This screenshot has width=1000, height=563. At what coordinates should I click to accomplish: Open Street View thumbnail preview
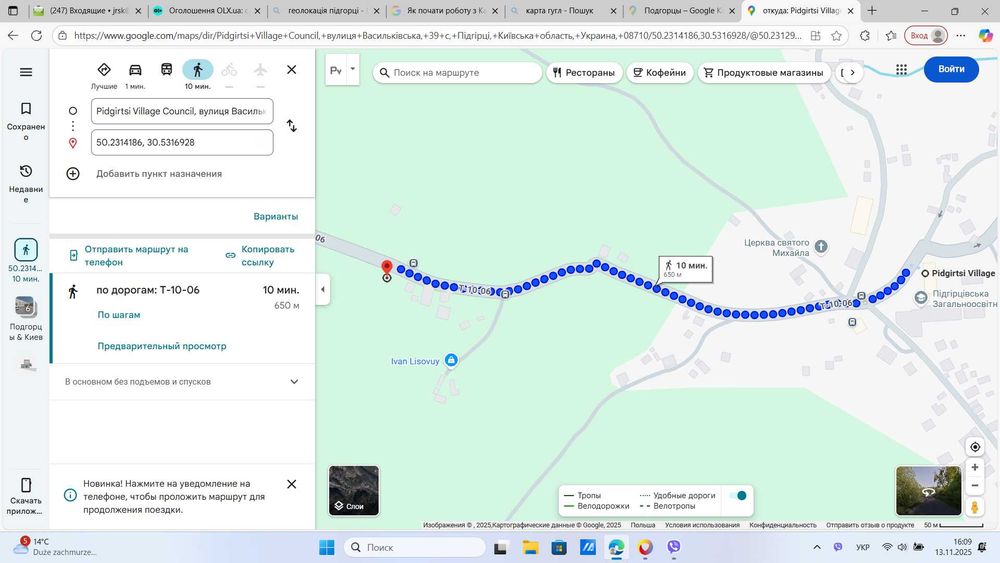click(928, 490)
